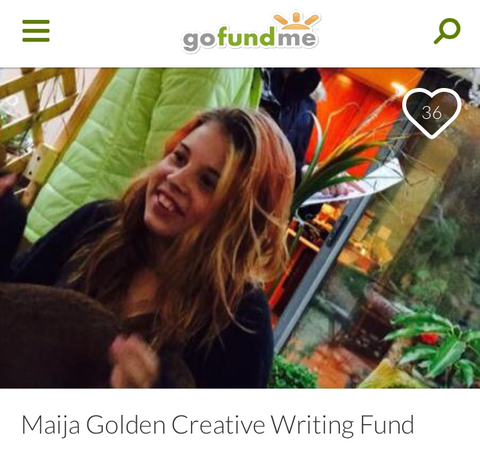
Task: Open the Maija Golden Creative Writing Fund title
Action: coord(218,425)
